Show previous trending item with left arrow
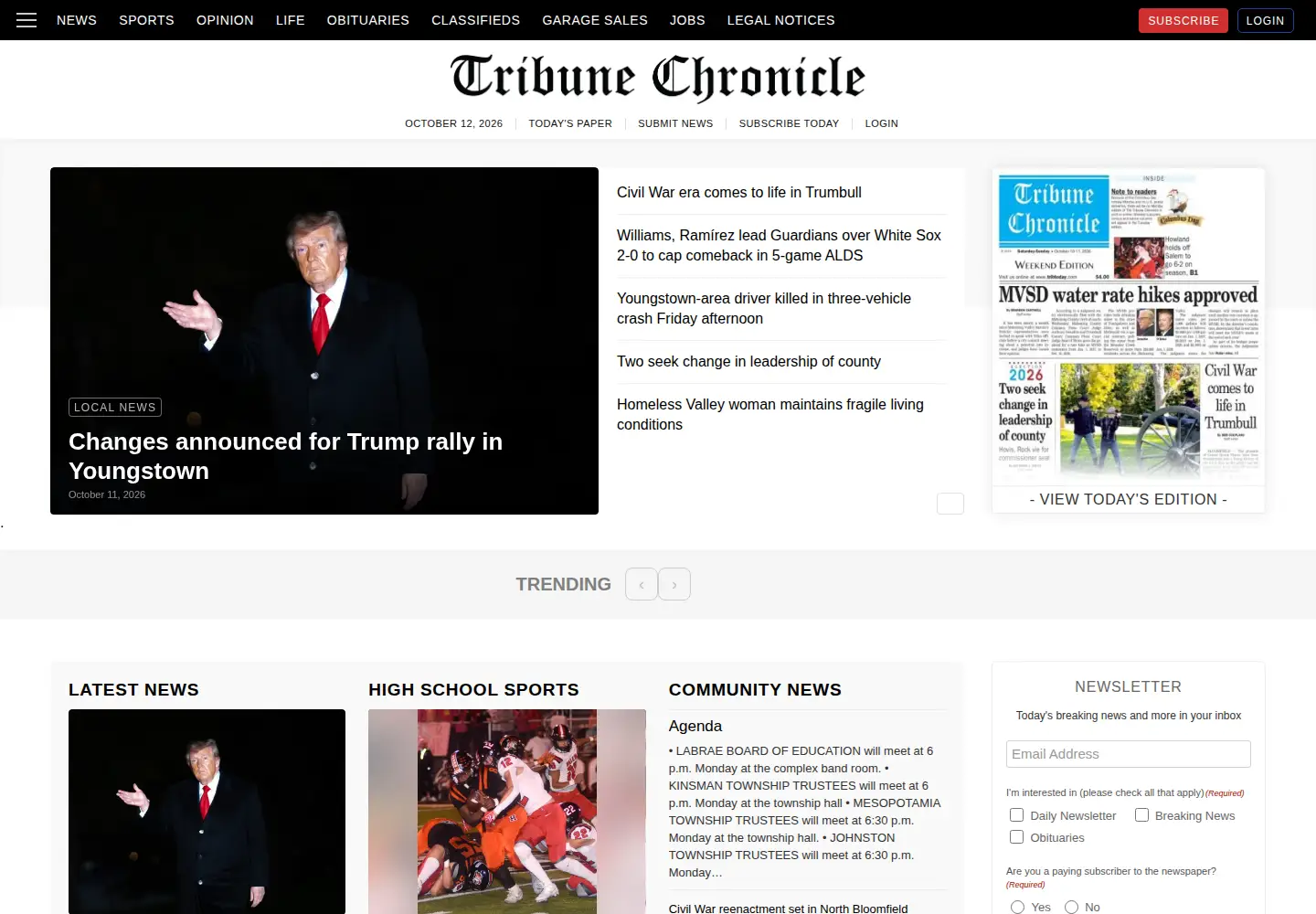 (642, 584)
